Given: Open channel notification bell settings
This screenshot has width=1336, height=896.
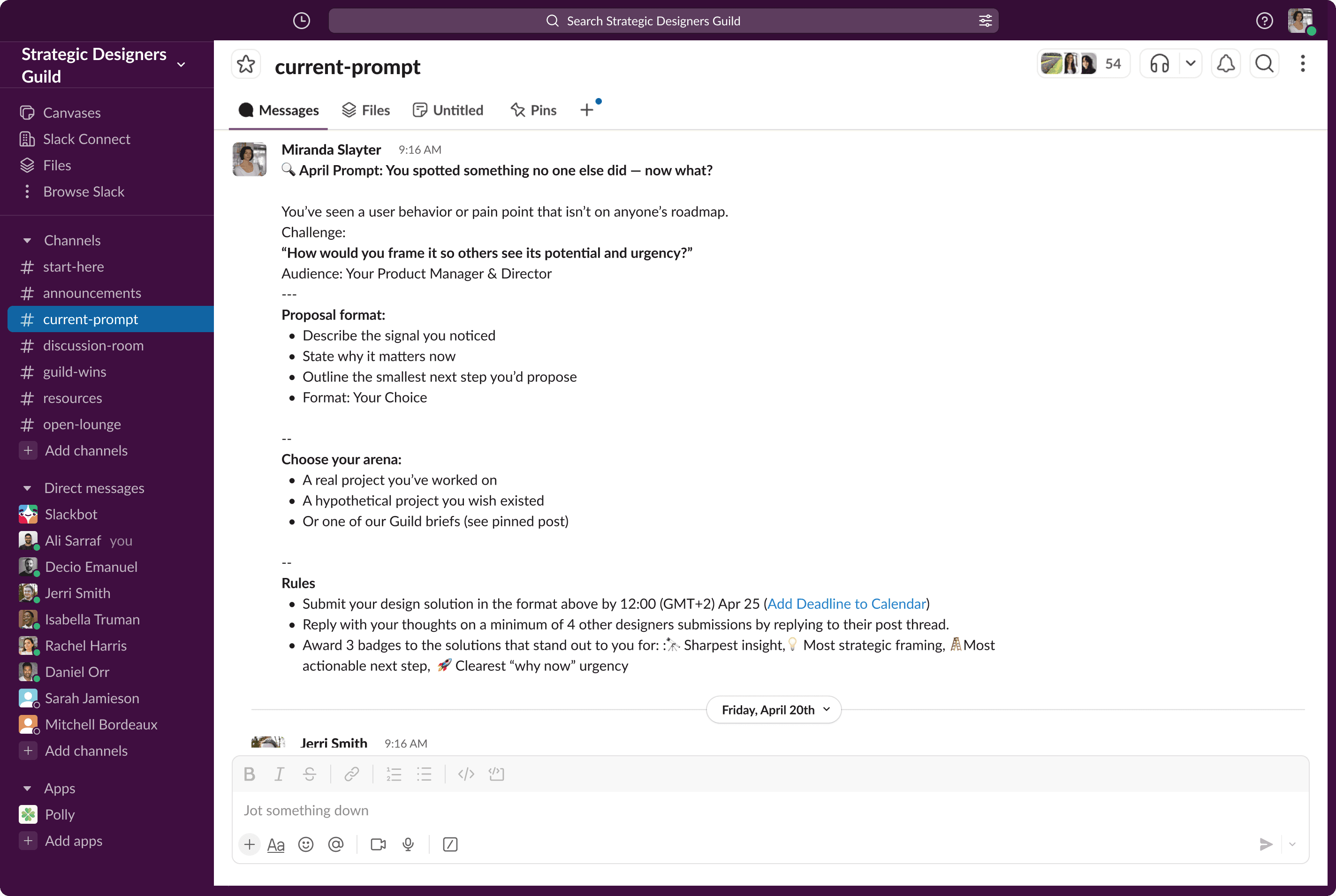Looking at the screenshot, I should 1225,63.
